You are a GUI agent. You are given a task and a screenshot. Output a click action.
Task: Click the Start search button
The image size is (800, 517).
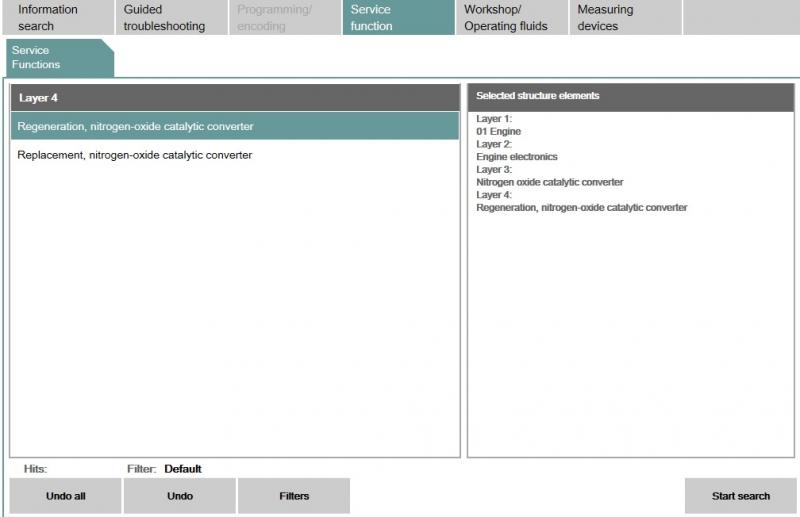[740, 496]
